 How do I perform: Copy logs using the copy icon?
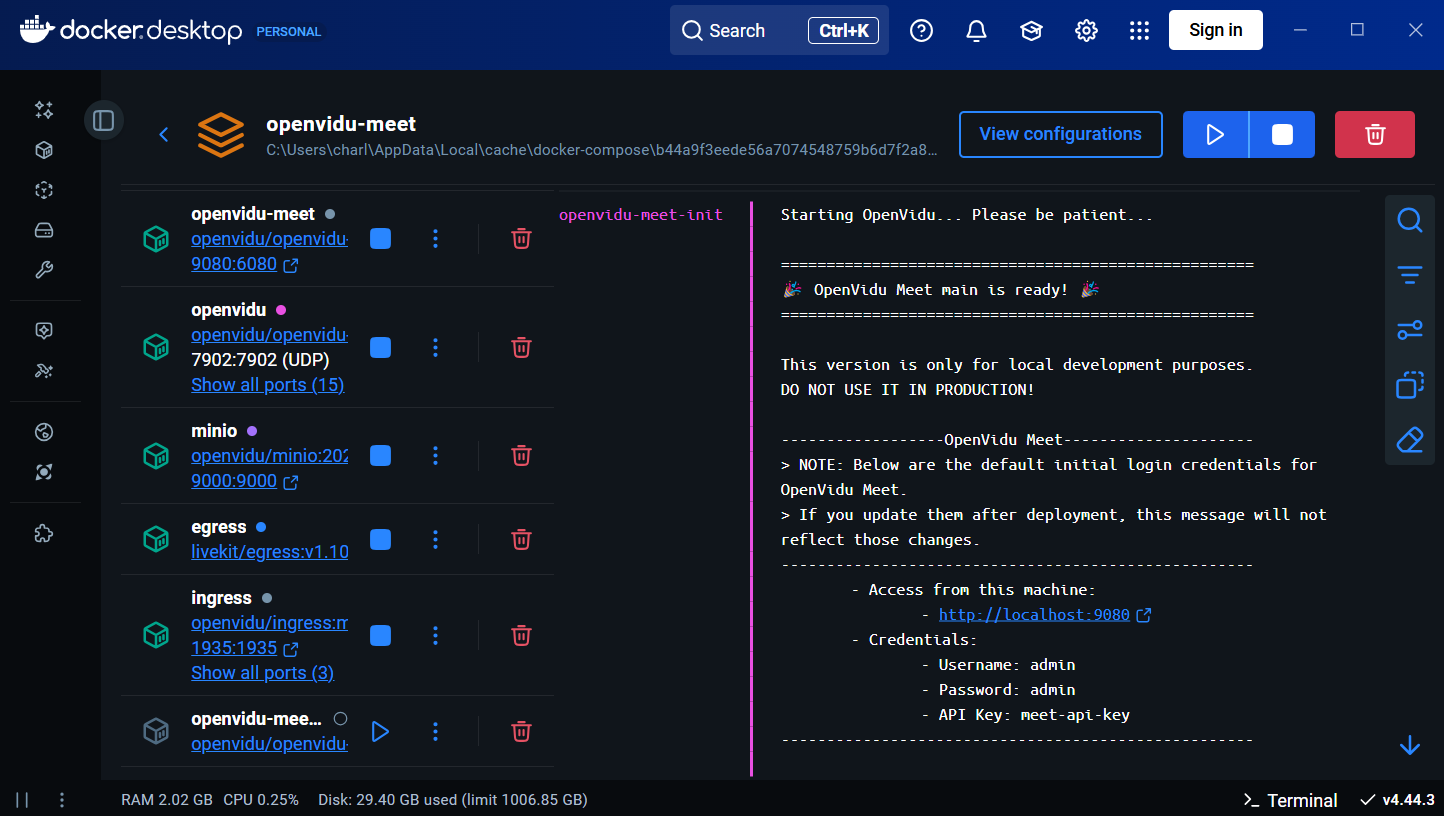[1409, 385]
